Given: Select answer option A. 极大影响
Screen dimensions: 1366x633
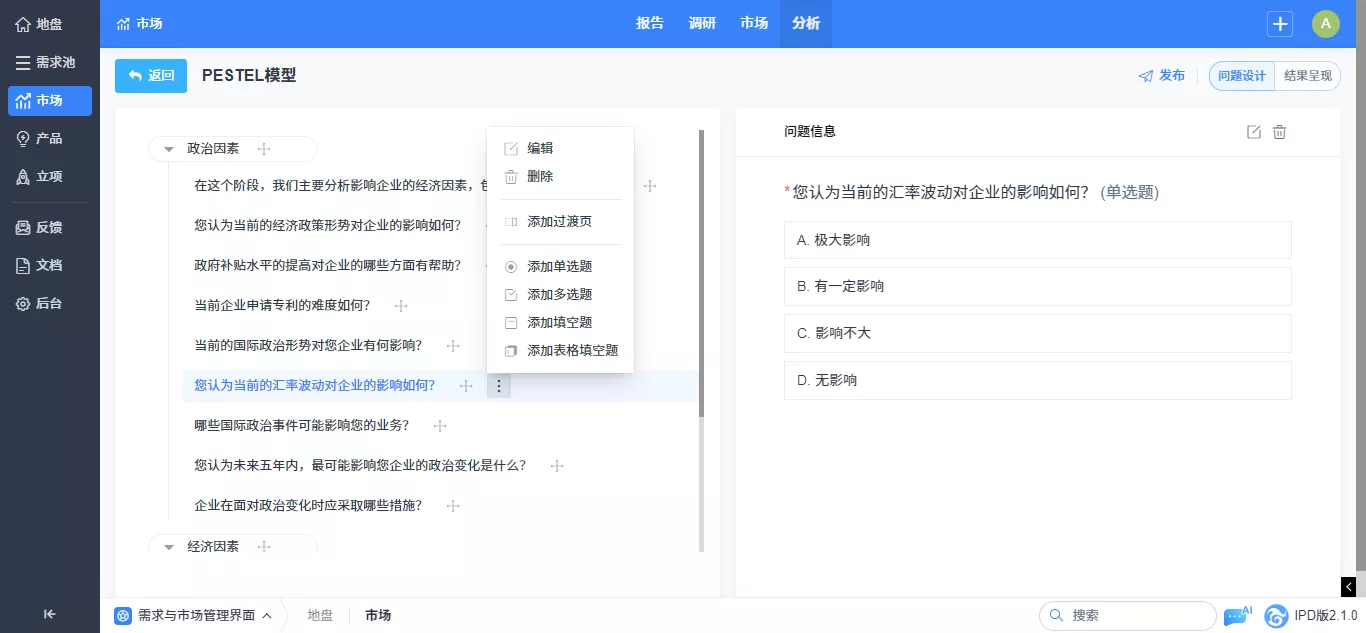Looking at the screenshot, I should (1038, 240).
